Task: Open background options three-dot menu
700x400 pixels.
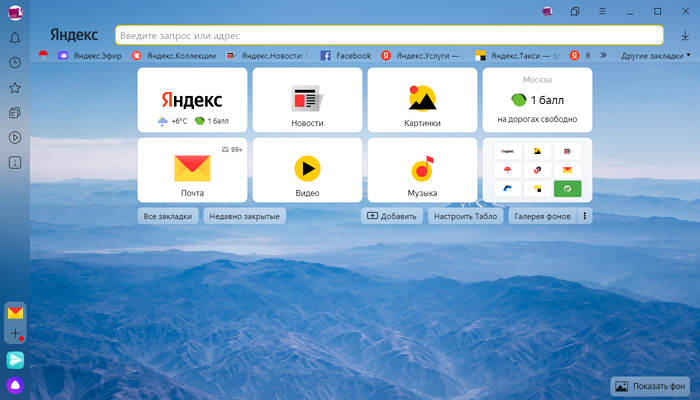Action: pyautogui.click(x=585, y=216)
